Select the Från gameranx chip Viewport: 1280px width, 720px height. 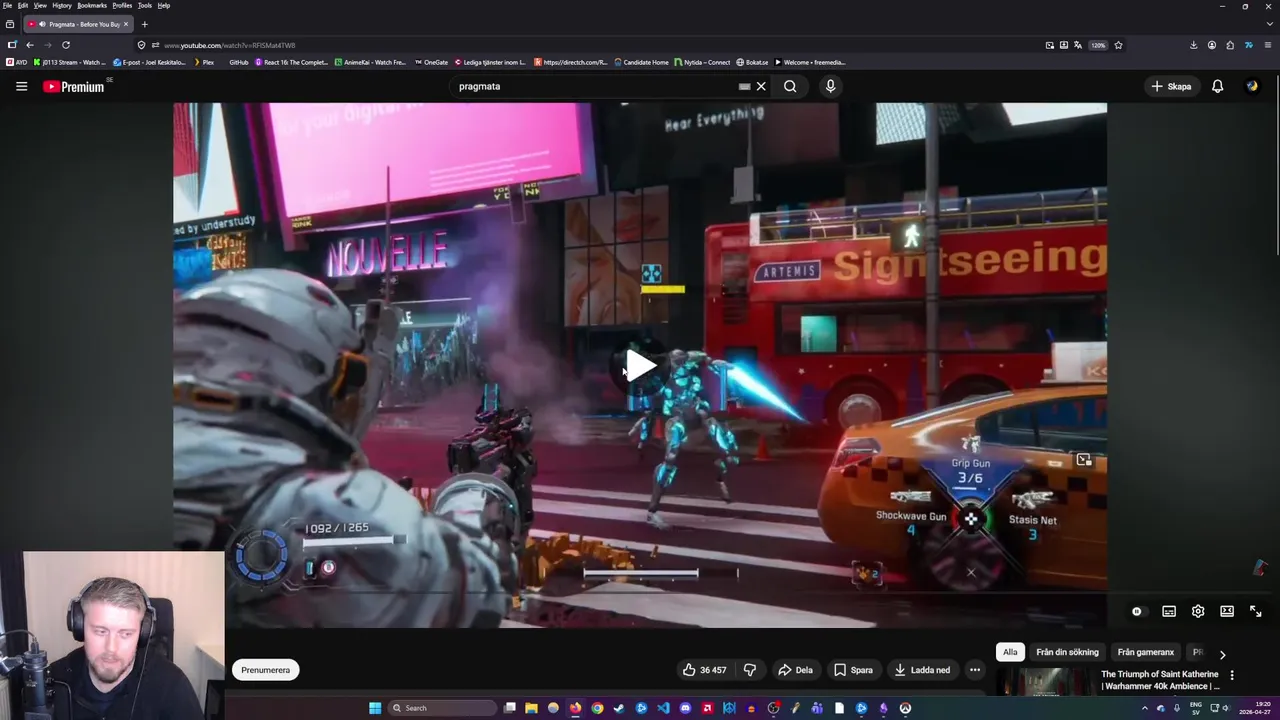pyautogui.click(x=1146, y=652)
